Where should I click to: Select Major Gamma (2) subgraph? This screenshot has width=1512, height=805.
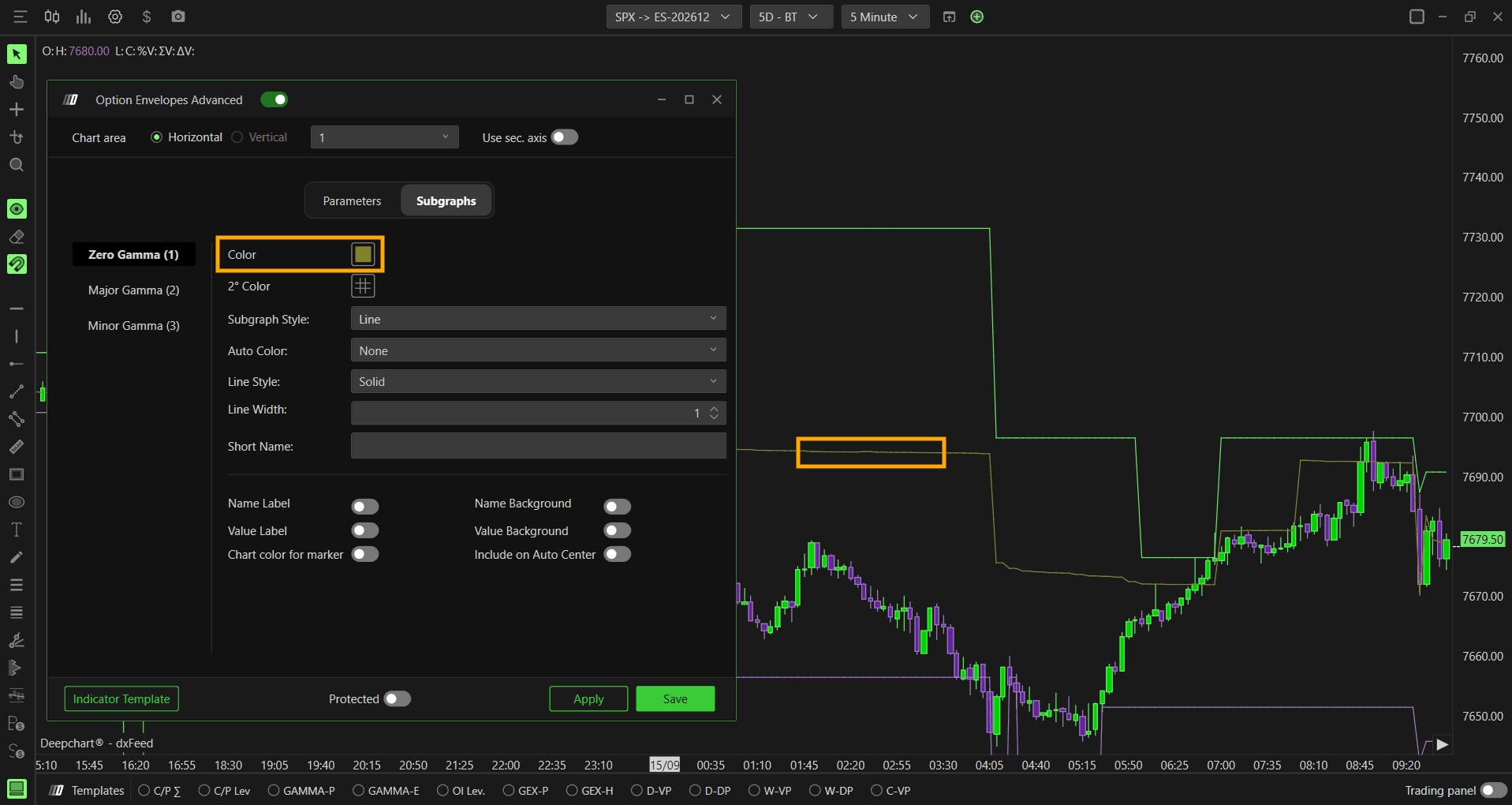point(133,290)
